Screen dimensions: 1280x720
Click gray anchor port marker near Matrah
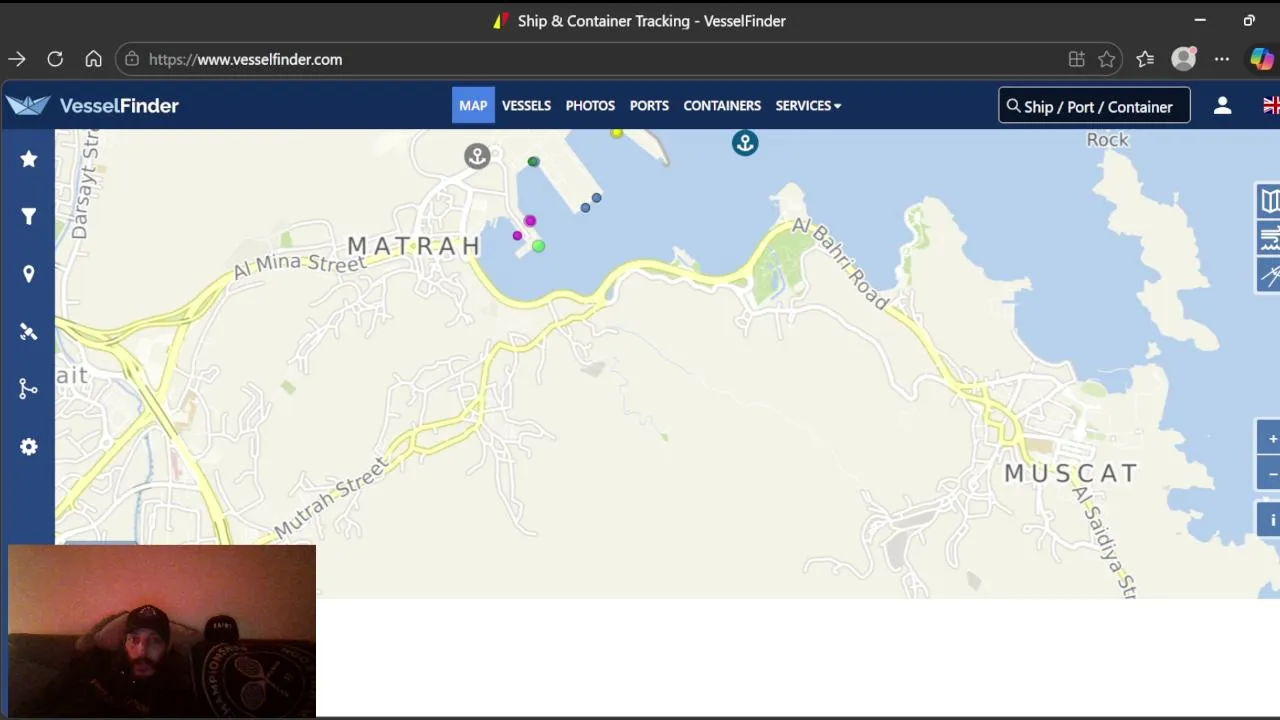click(477, 156)
